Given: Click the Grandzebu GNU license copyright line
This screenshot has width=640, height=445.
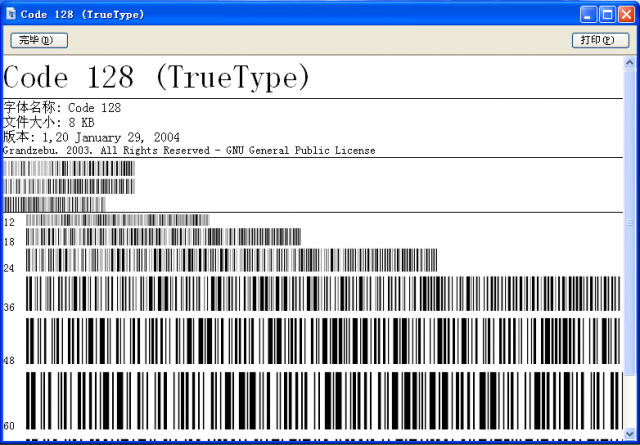Looking at the screenshot, I should pos(189,151).
